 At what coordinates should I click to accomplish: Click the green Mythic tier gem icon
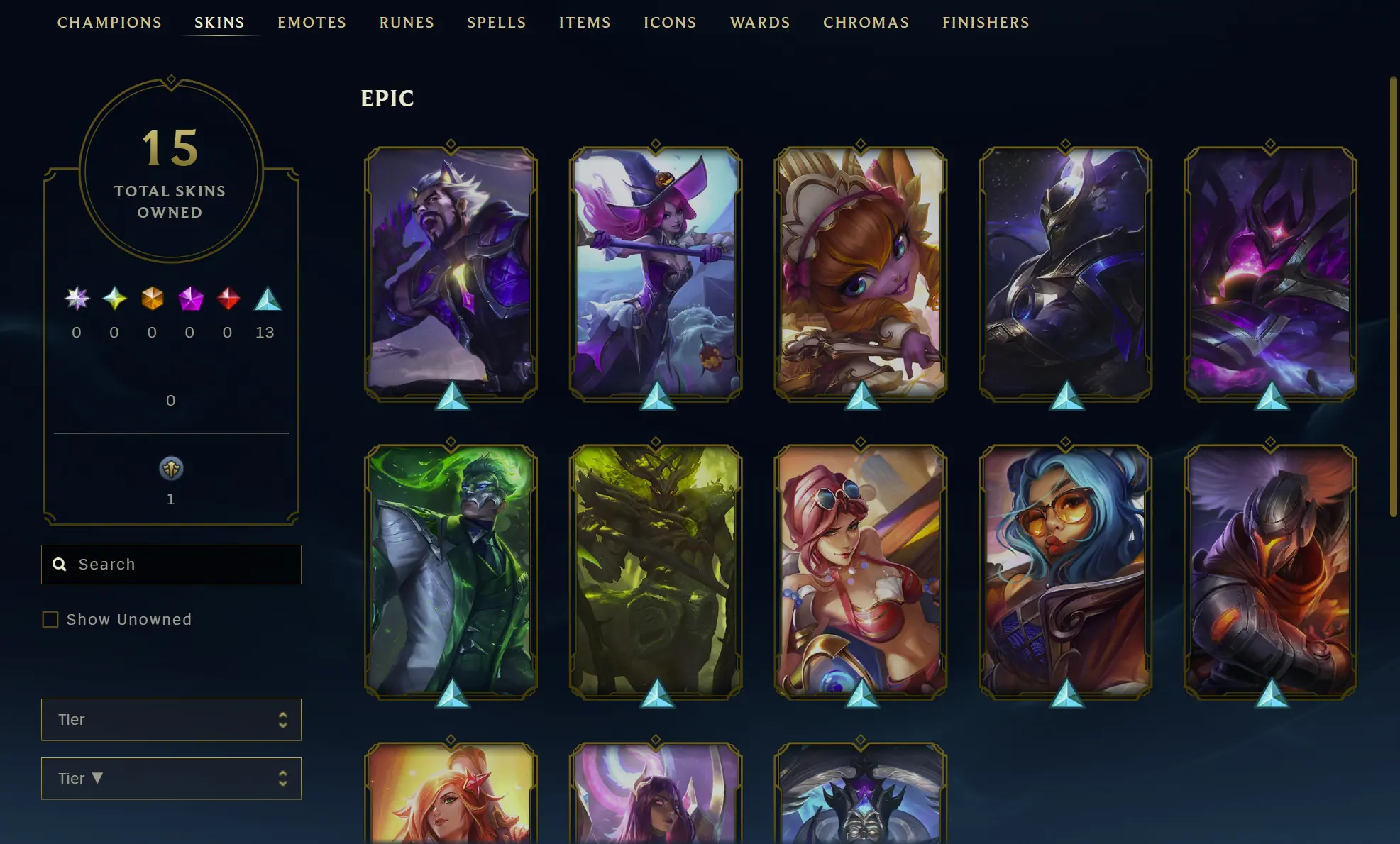coord(114,299)
